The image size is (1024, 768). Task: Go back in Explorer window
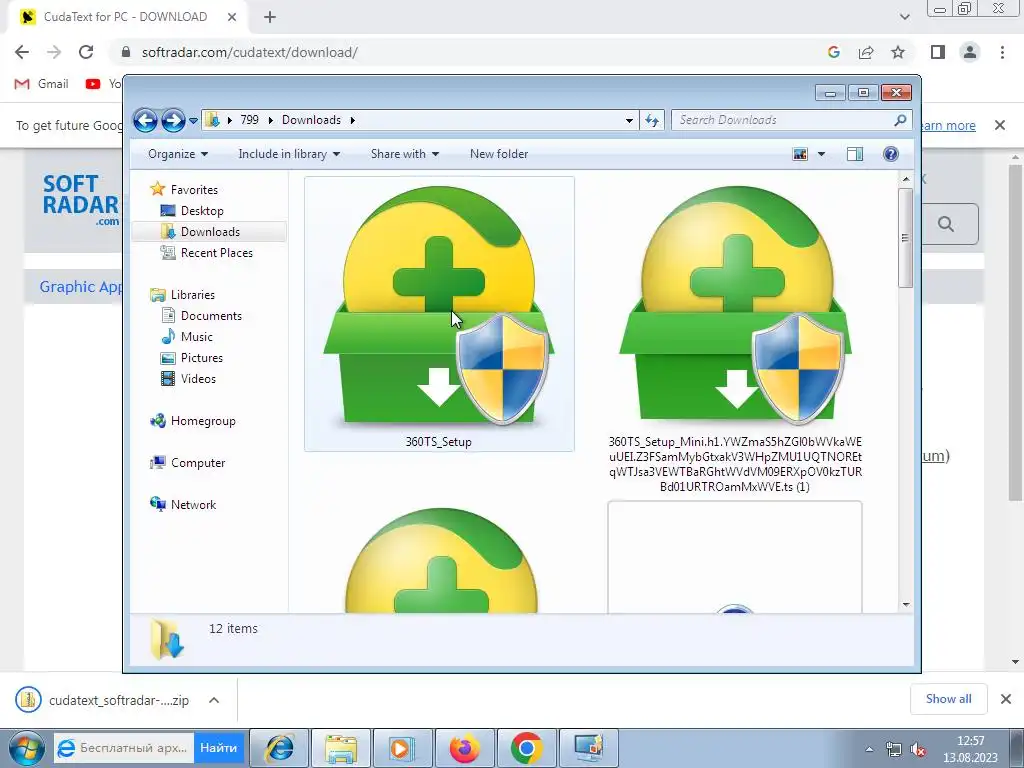pos(145,120)
